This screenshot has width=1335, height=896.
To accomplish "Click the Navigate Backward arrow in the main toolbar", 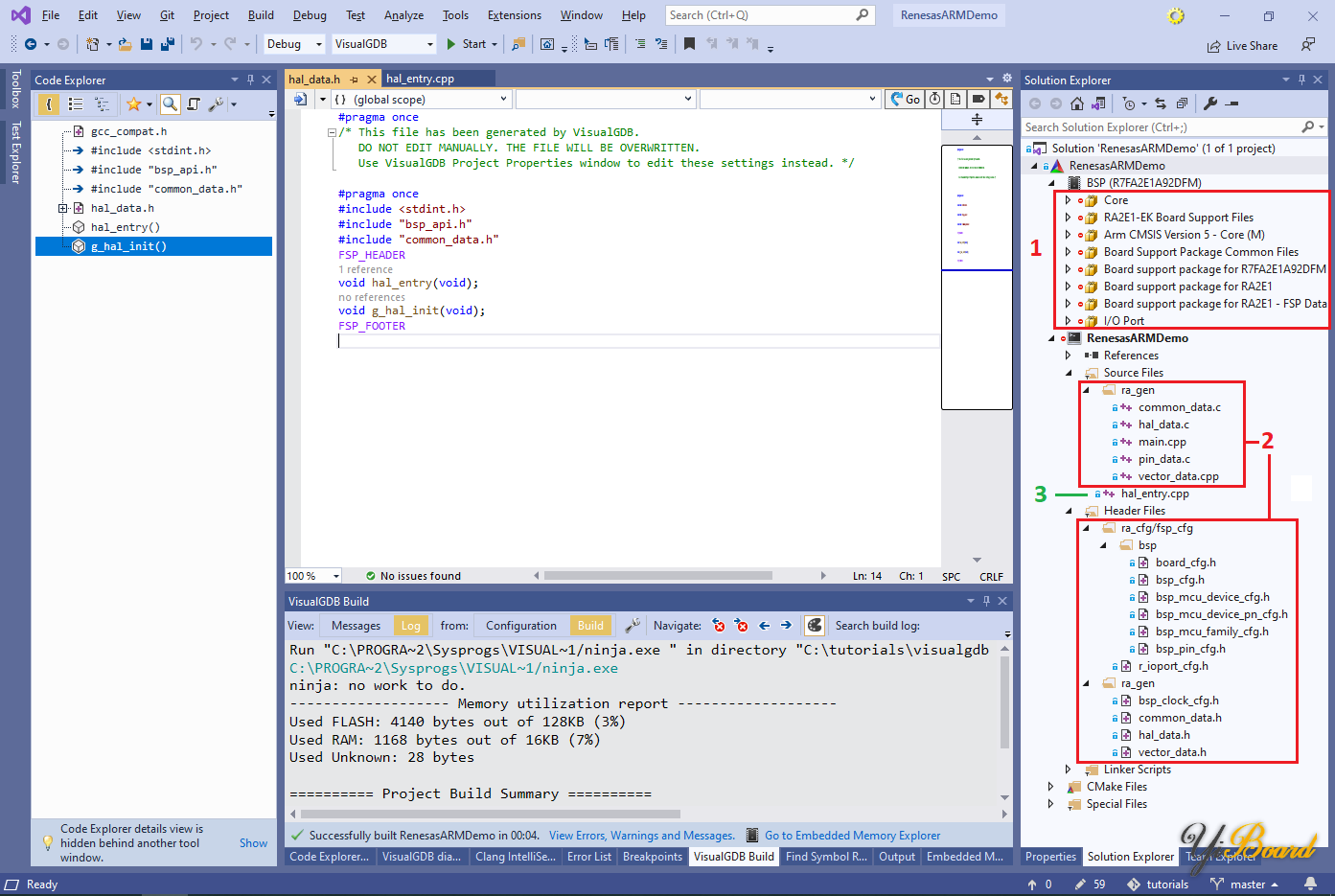I will tap(31, 44).
